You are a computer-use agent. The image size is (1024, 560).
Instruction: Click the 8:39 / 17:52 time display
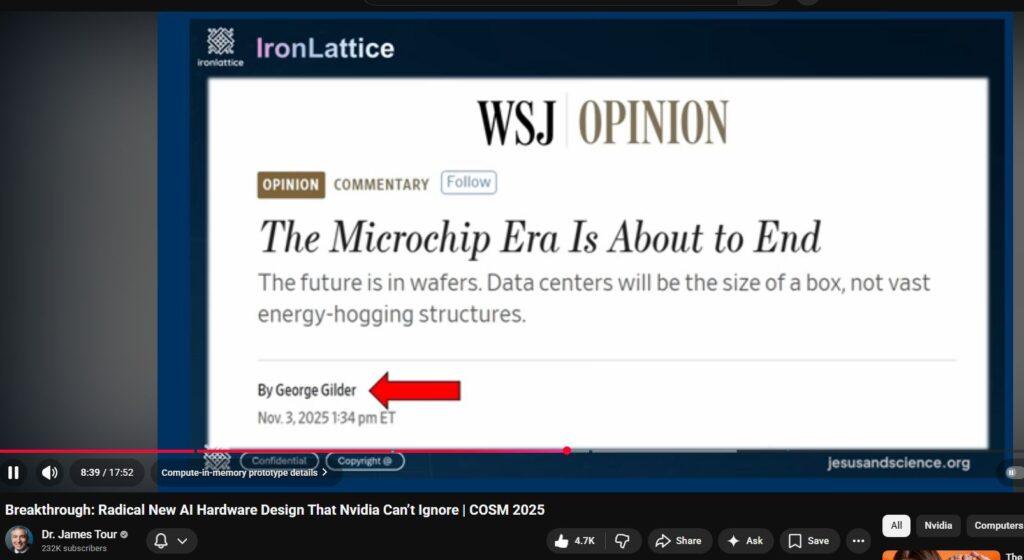pos(107,472)
